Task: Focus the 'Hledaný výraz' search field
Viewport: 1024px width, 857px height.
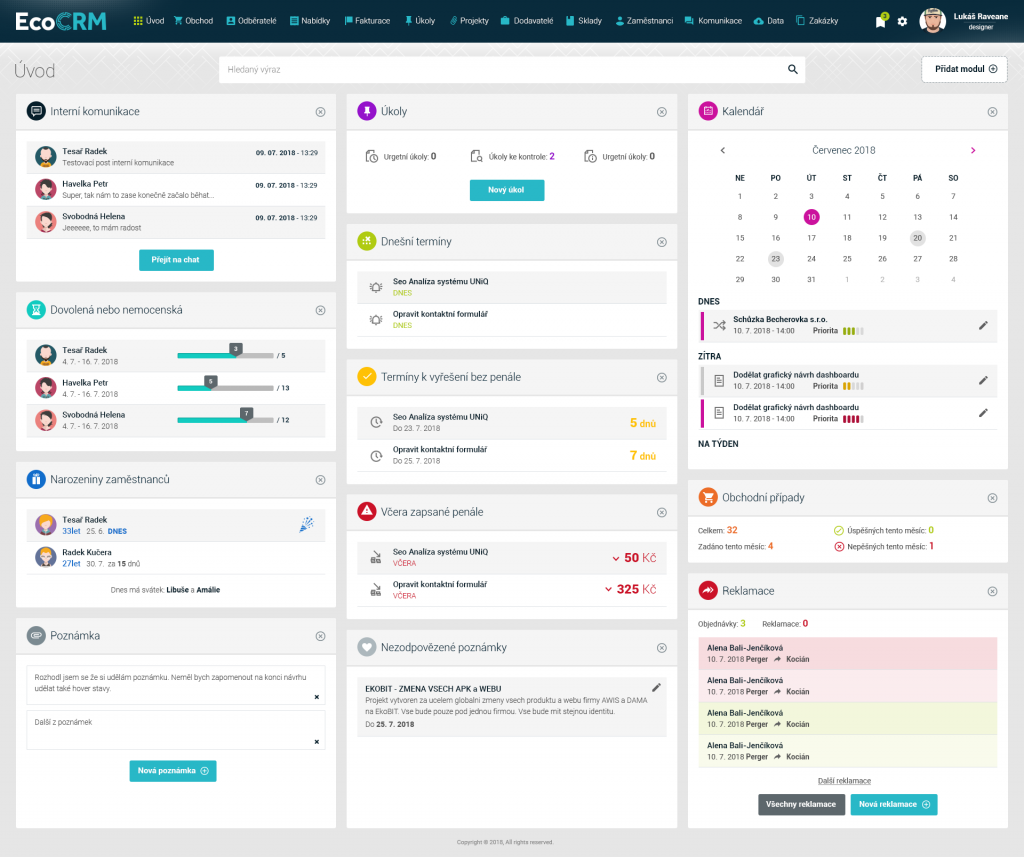Action: (500, 69)
